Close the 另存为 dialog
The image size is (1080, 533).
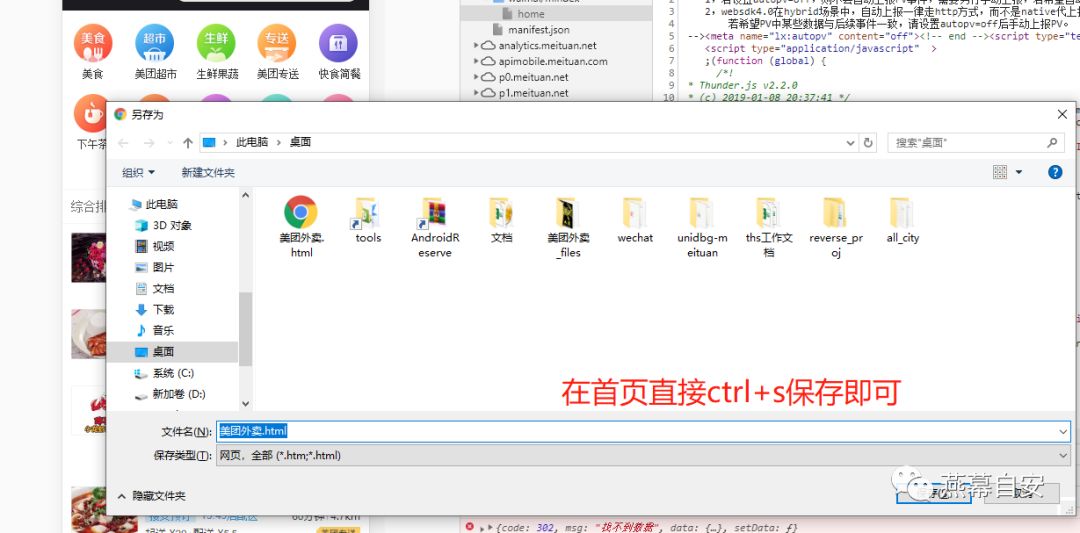[x=1064, y=114]
